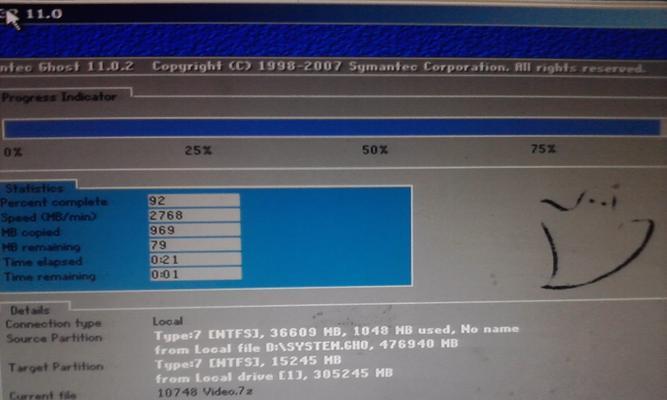Screen dimensions: 667x400
Task: Click the 'from Local file D:\SYSTEM.GHO' line
Action: click(306, 346)
